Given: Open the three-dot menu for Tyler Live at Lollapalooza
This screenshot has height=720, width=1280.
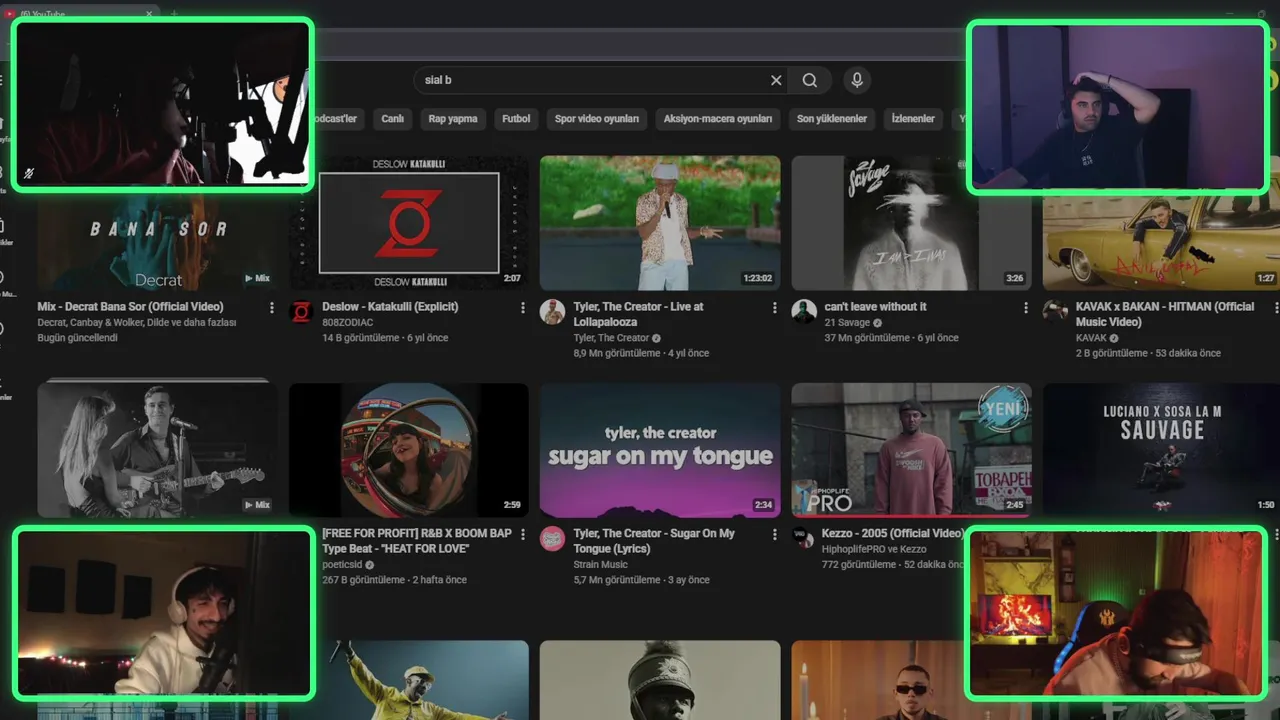Looking at the screenshot, I should [x=774, y=308].
